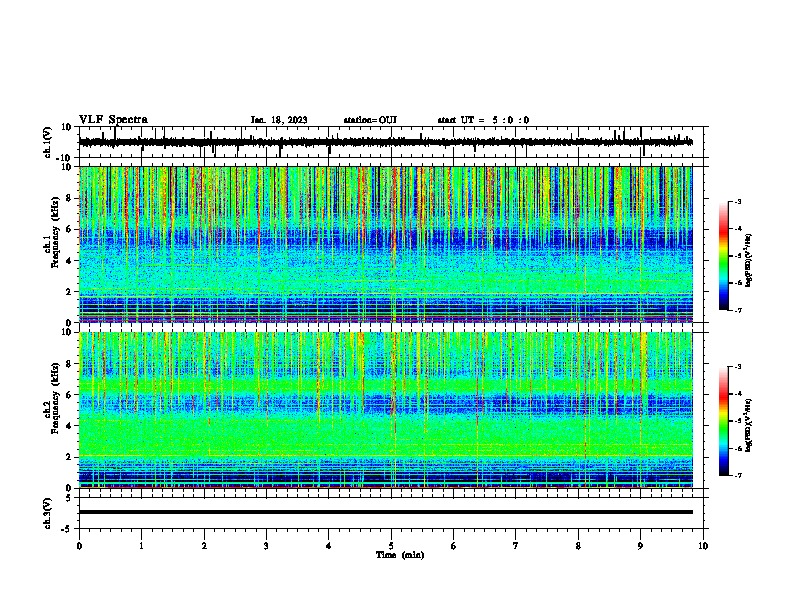Image resolution: width=792 pixels, height=612 pixels.
Task: Click the ch.1 spectrogram panel
Action: (x=386, y=244)
